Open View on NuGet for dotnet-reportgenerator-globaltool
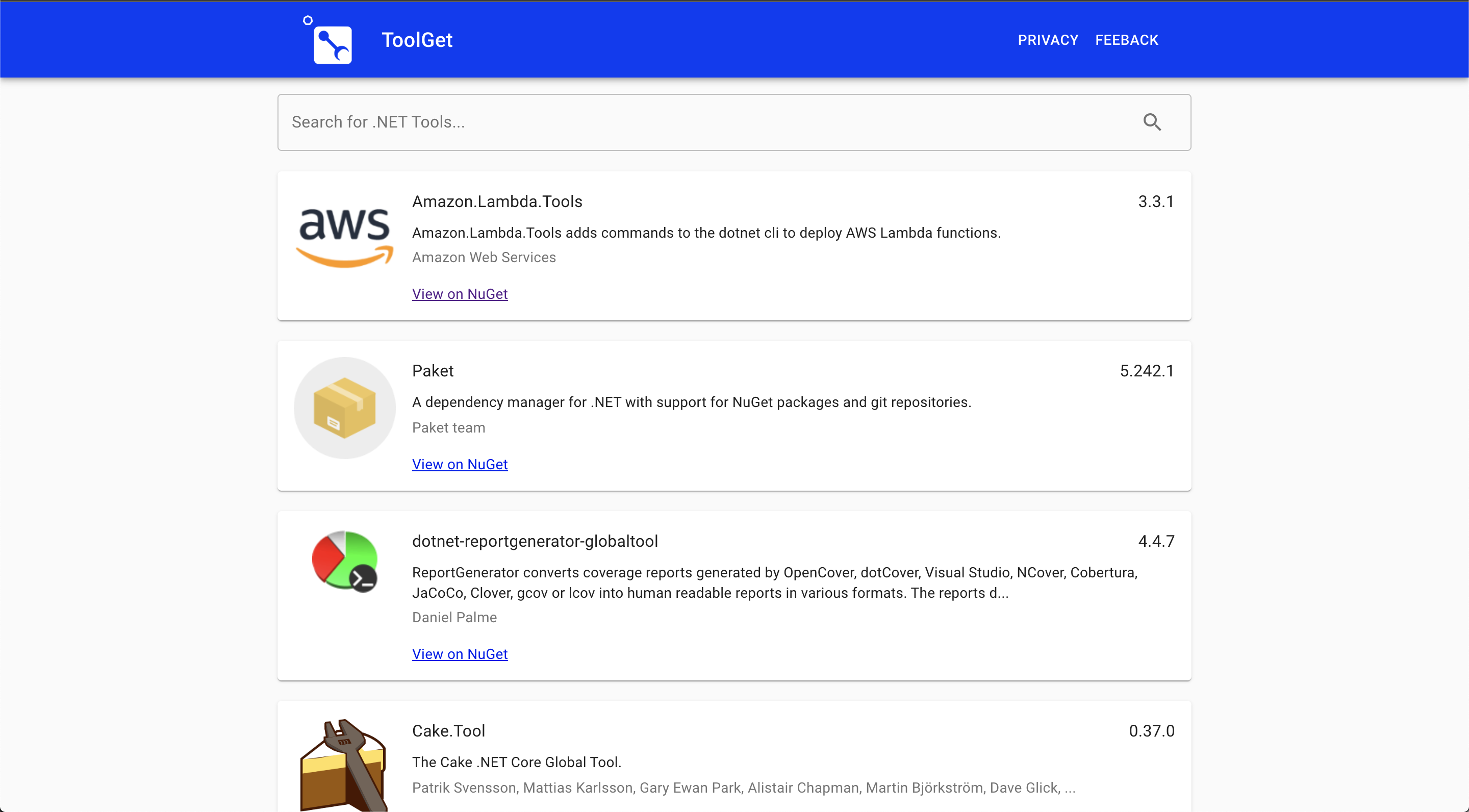The width and height of the screenshot is (1469, 812). 460,654
